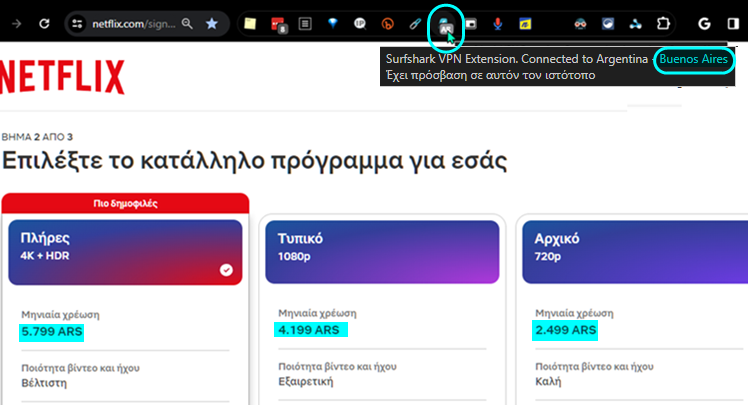
Task: Click the Καλή quality value
Action: 548,382
